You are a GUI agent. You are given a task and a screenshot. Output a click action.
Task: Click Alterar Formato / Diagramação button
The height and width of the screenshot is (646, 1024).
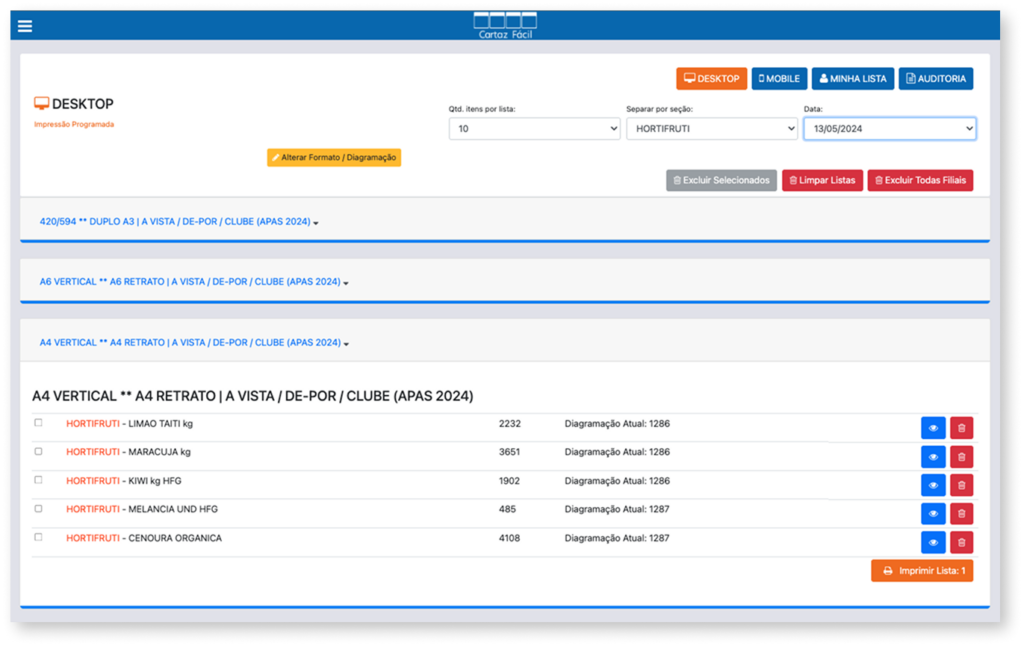(334, 158)
